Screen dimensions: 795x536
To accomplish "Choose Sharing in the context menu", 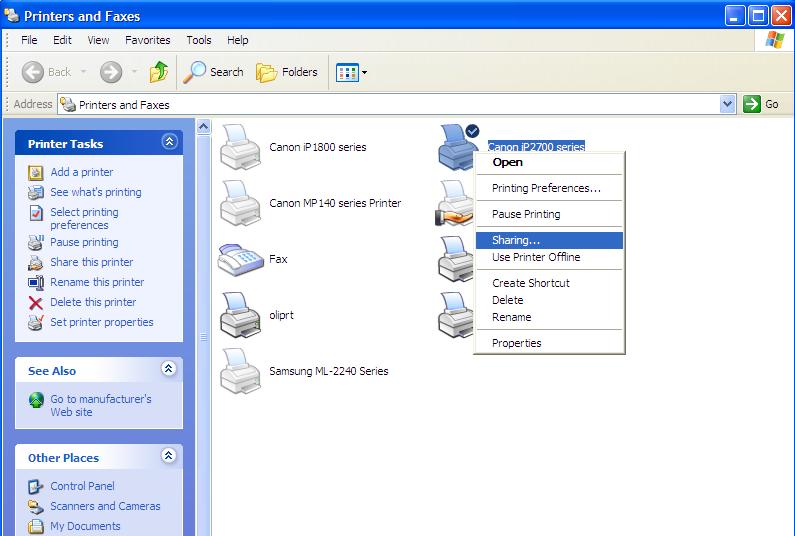I will point(549,240).
